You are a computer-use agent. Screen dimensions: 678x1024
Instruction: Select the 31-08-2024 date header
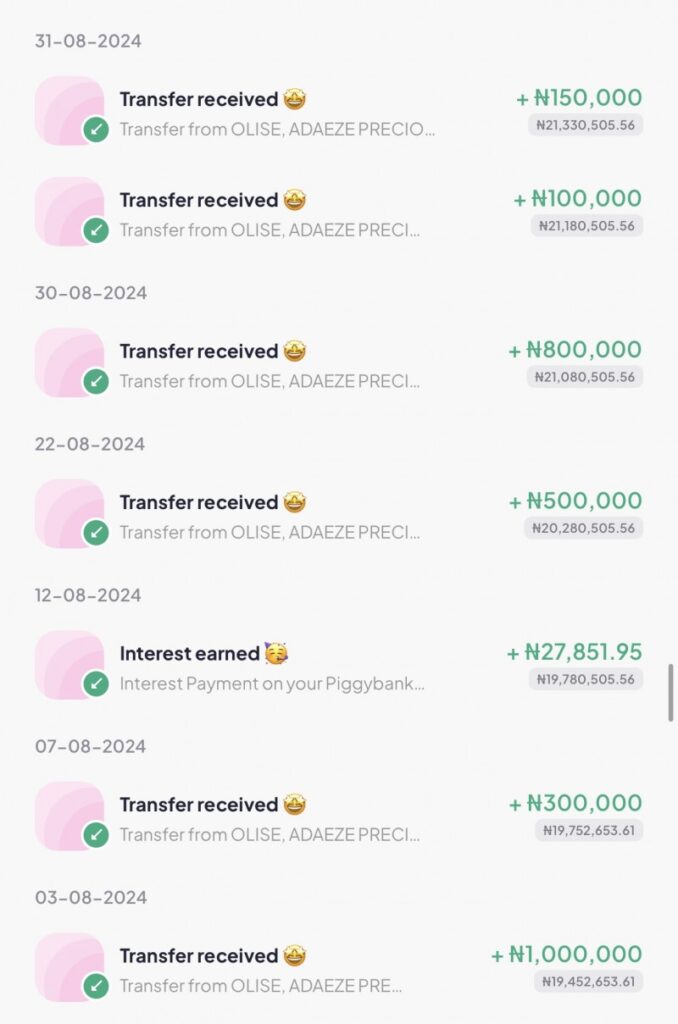point(88,41)
